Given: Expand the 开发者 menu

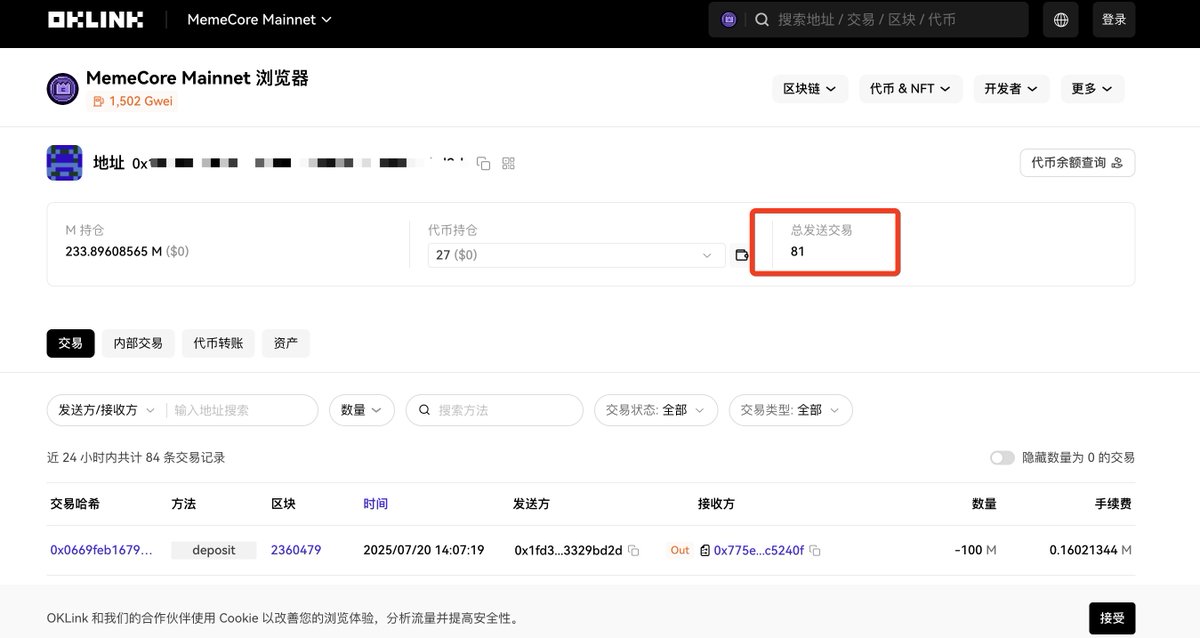Looking at the screenshot, I should coord(1012,89).
